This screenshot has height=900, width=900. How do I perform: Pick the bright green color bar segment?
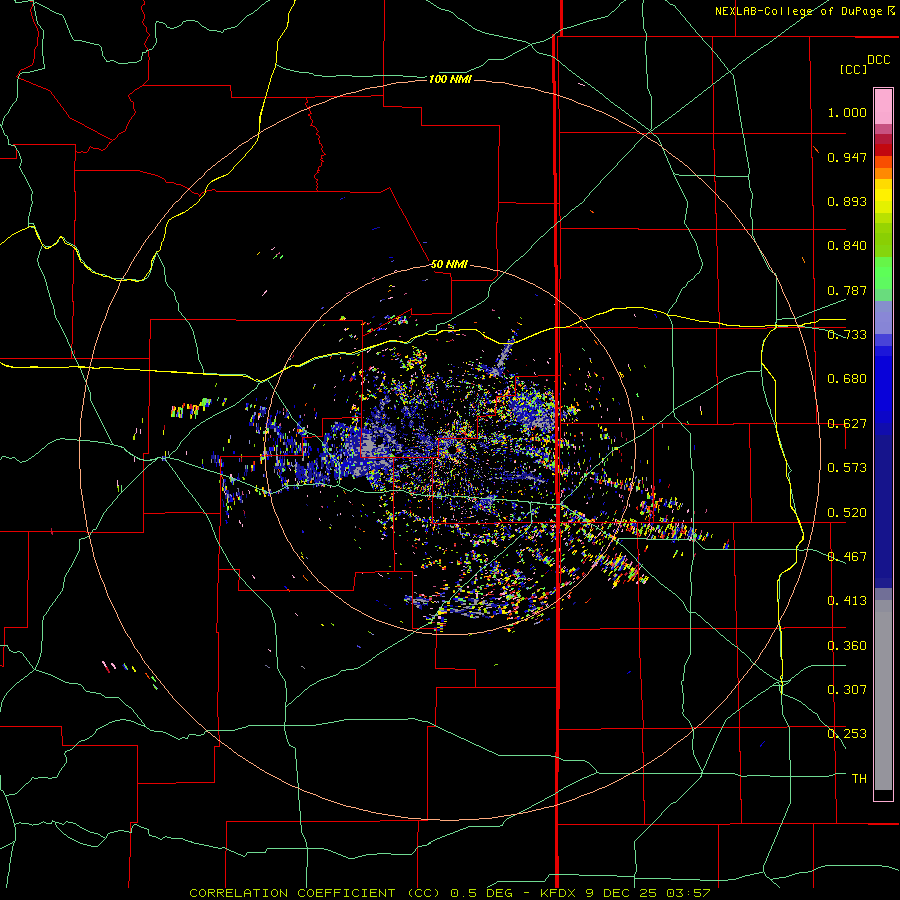[x=883, y=273]
